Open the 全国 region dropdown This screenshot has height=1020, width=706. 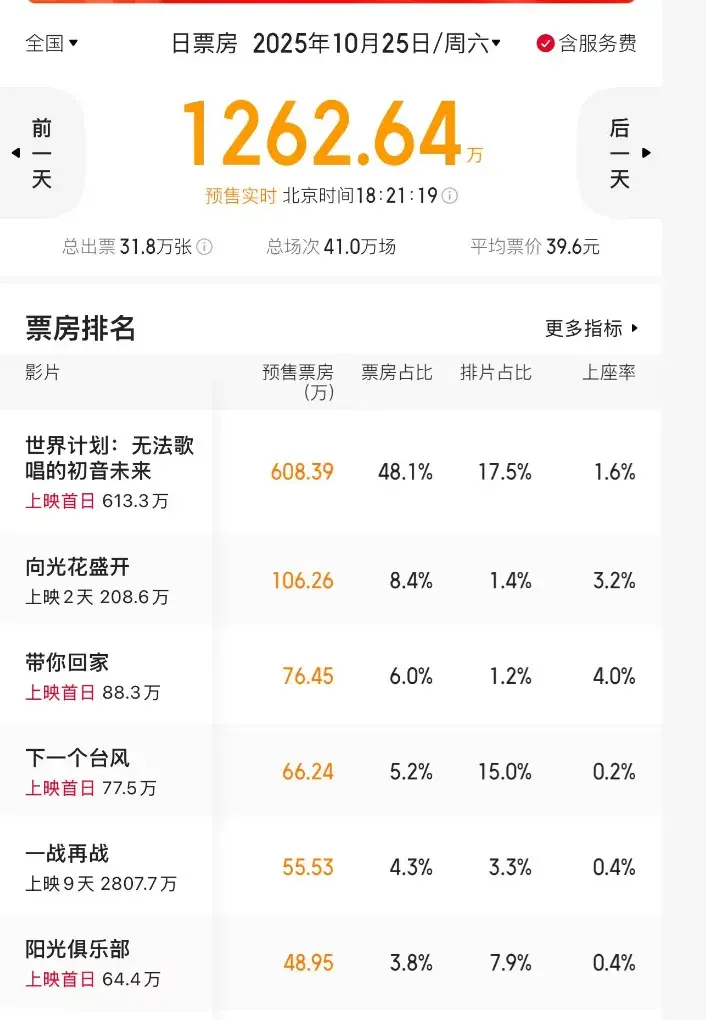[x=52, y=43]
